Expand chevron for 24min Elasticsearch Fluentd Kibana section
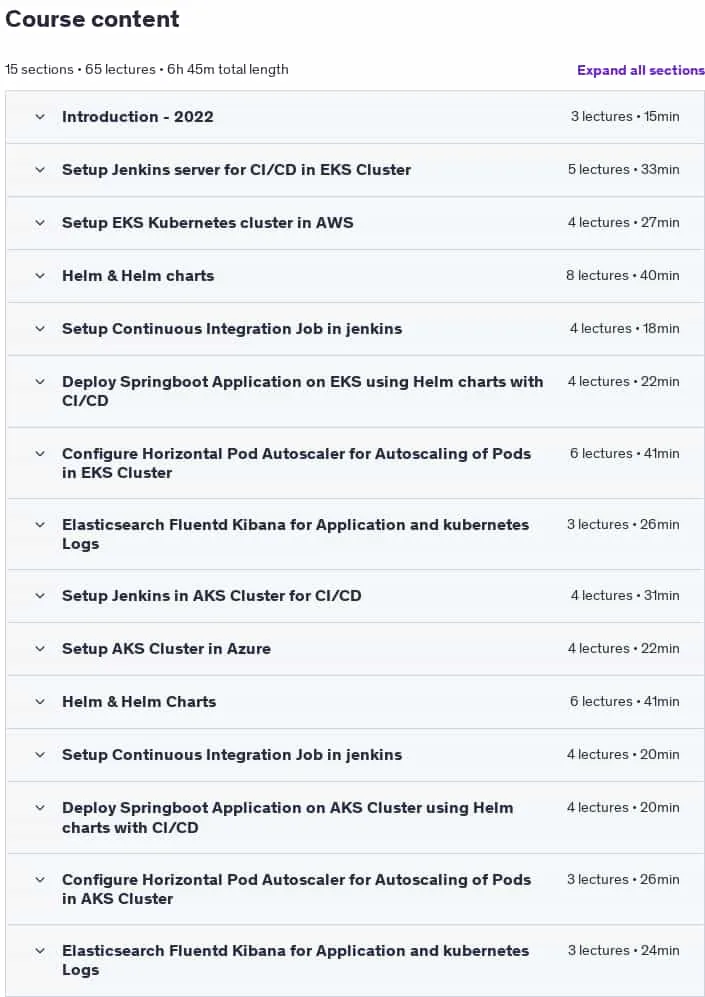 [x=40, y=951]
